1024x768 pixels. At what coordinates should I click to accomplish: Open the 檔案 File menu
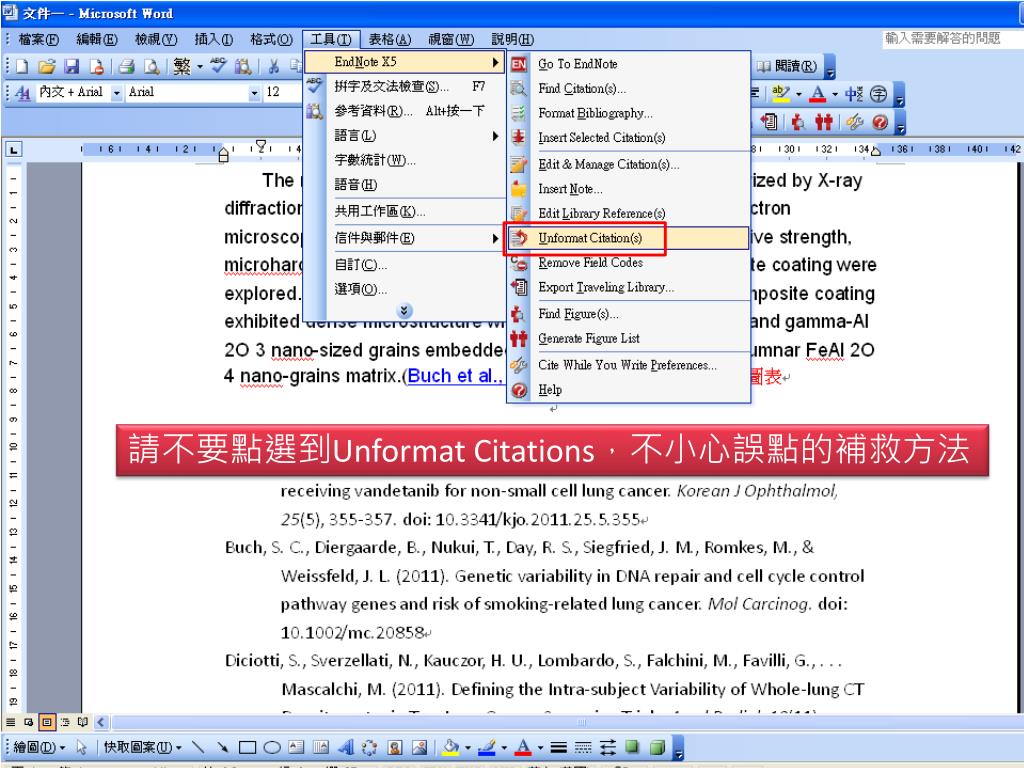click(x=39, y=39)
